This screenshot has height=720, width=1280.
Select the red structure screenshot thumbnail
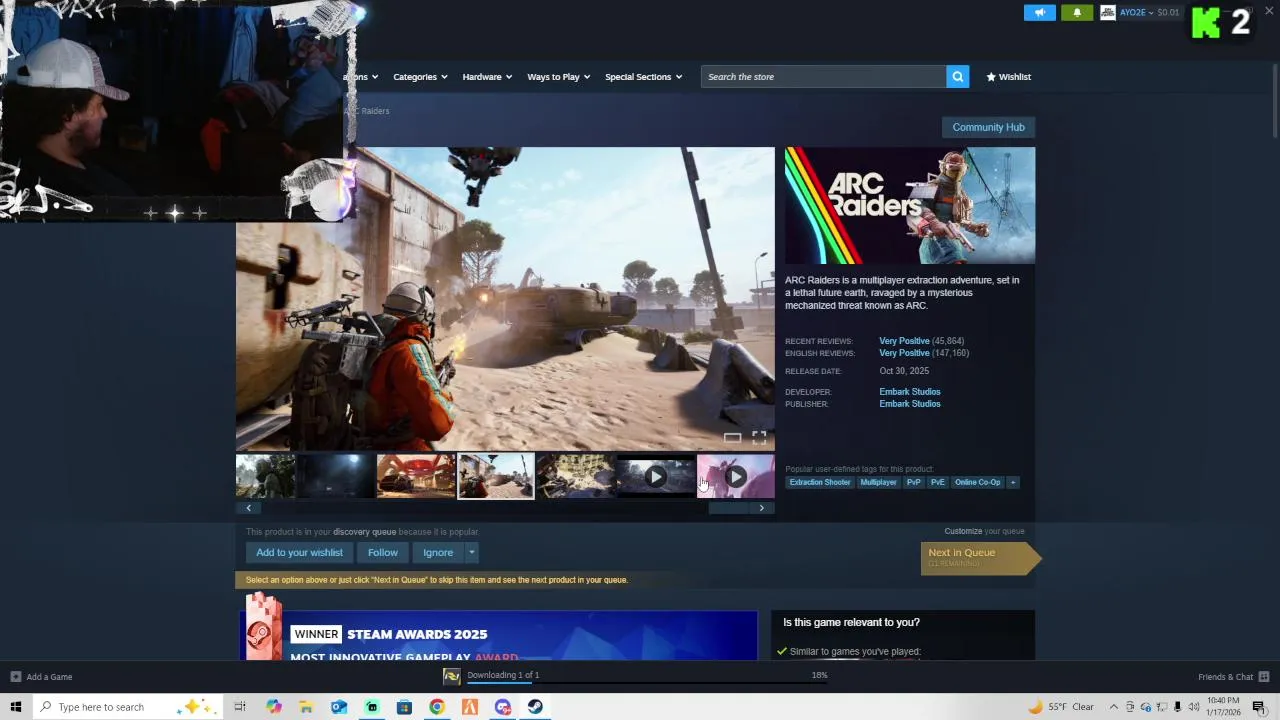416,476
